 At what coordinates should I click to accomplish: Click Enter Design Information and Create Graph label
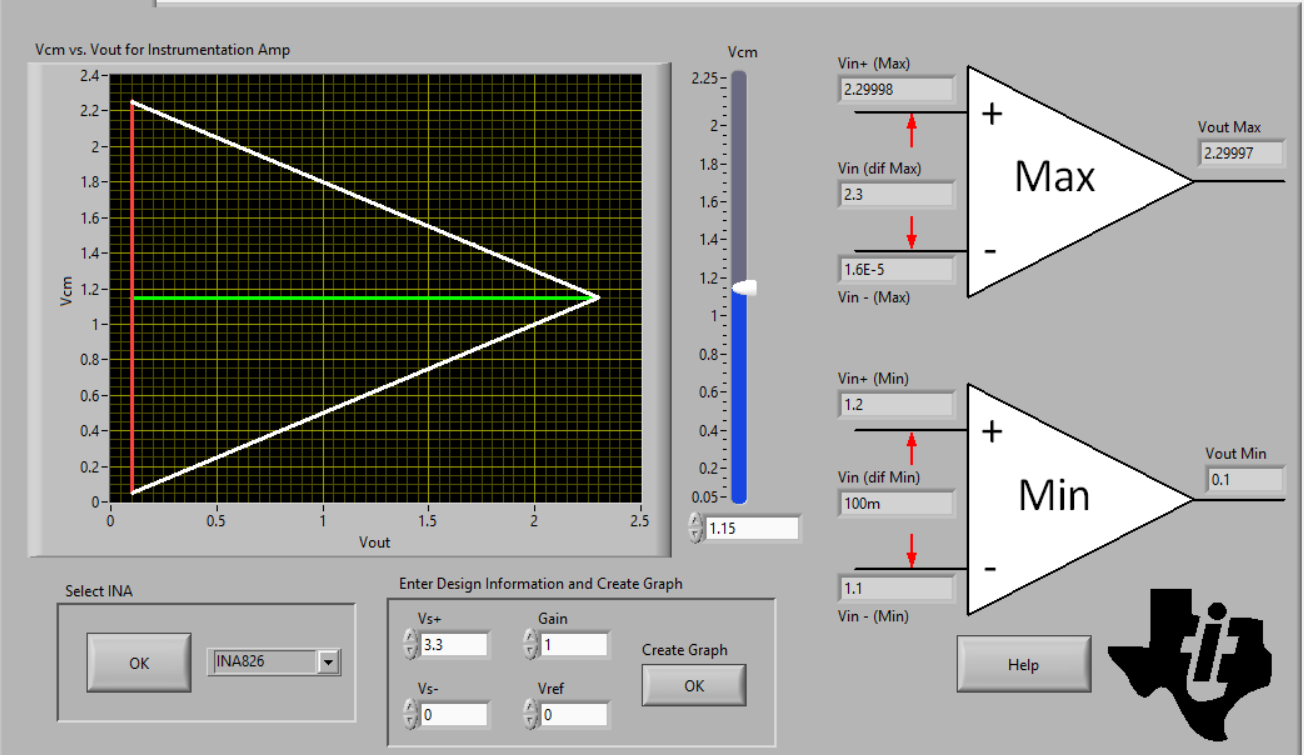click(x=541, y=583)
